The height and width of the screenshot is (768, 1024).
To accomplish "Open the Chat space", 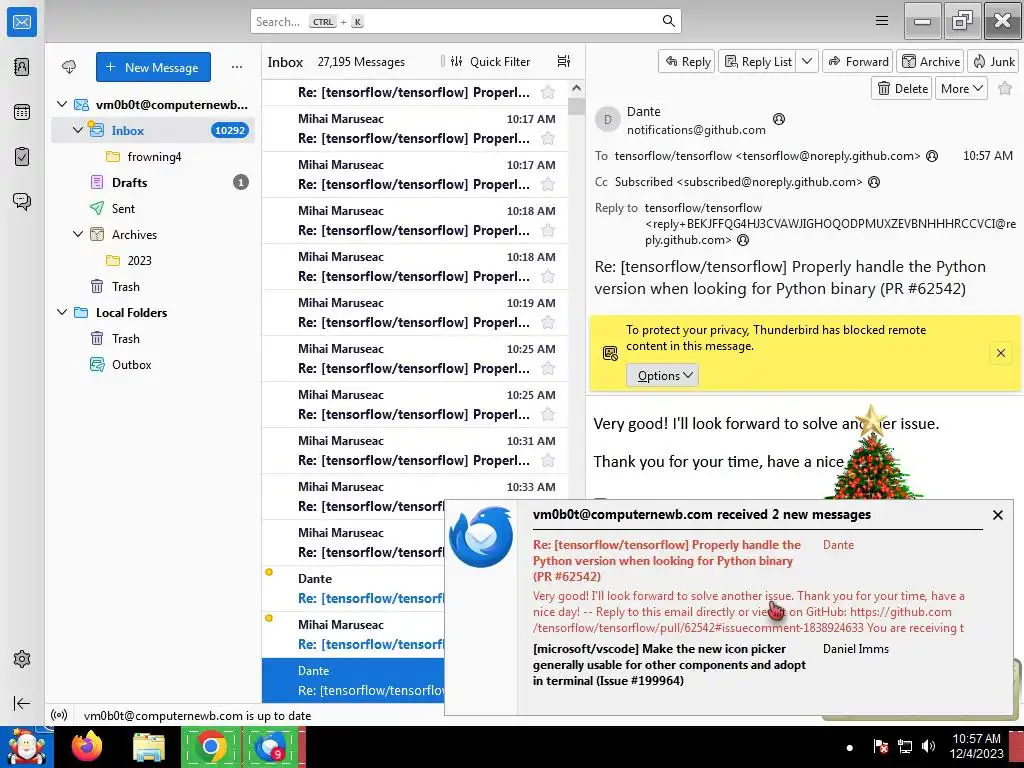I will pos(22,201).
